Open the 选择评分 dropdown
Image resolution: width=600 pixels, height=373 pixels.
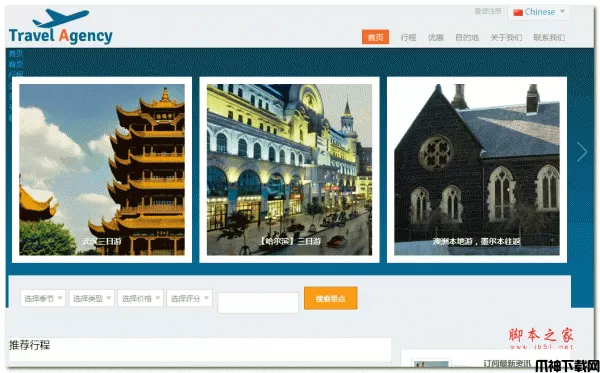189,298
